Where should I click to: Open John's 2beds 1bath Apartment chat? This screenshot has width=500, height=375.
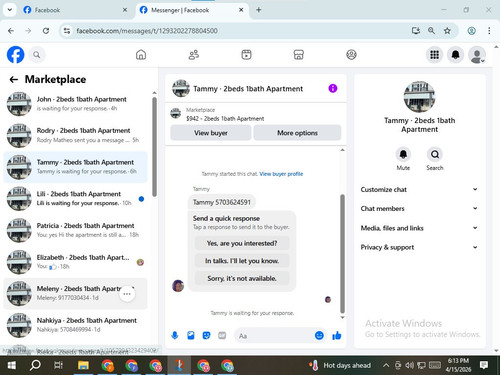click(x=75, y=104)
